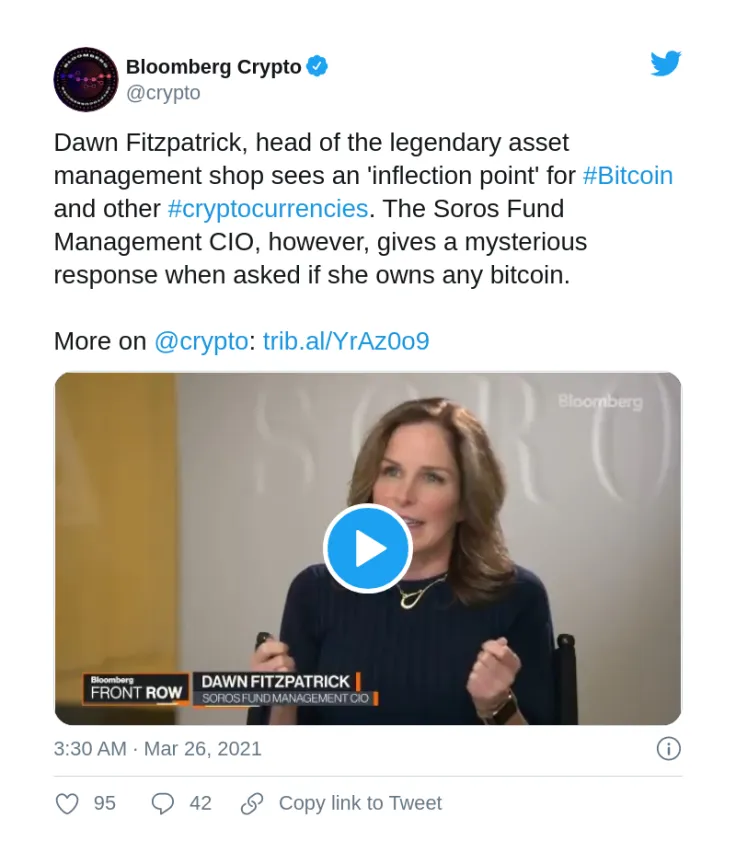
Task: Click the 42 replies count
Action: point(200,803)
